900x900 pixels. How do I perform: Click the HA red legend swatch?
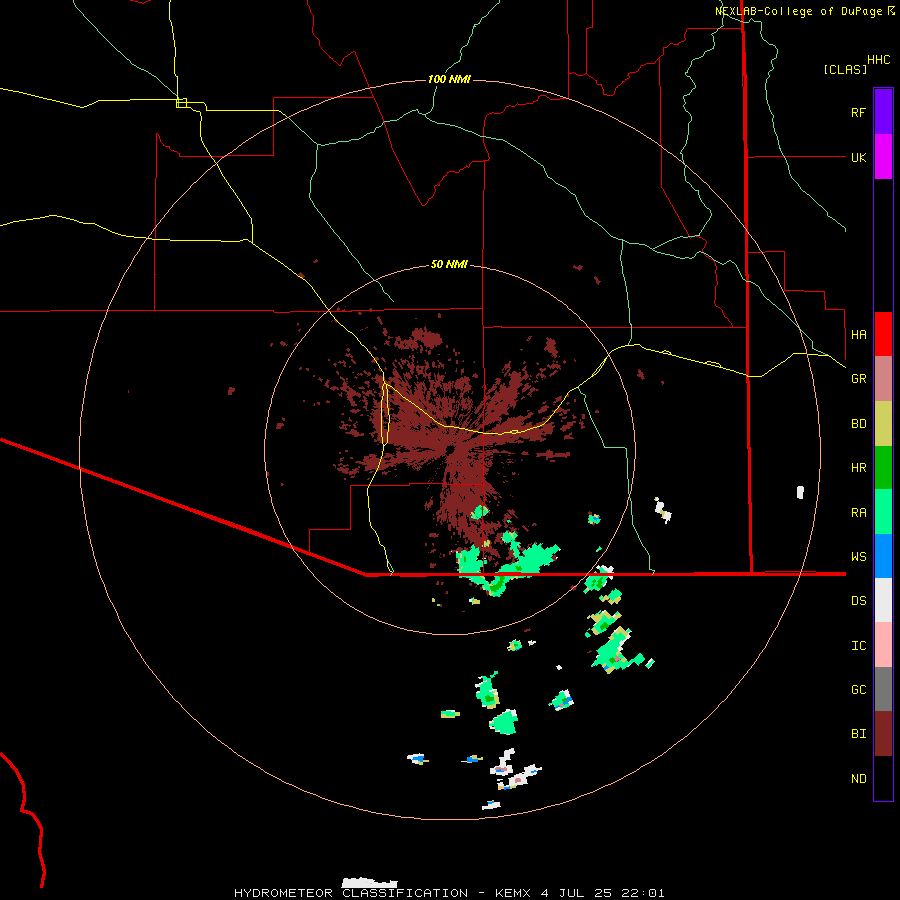coord(883,334)
